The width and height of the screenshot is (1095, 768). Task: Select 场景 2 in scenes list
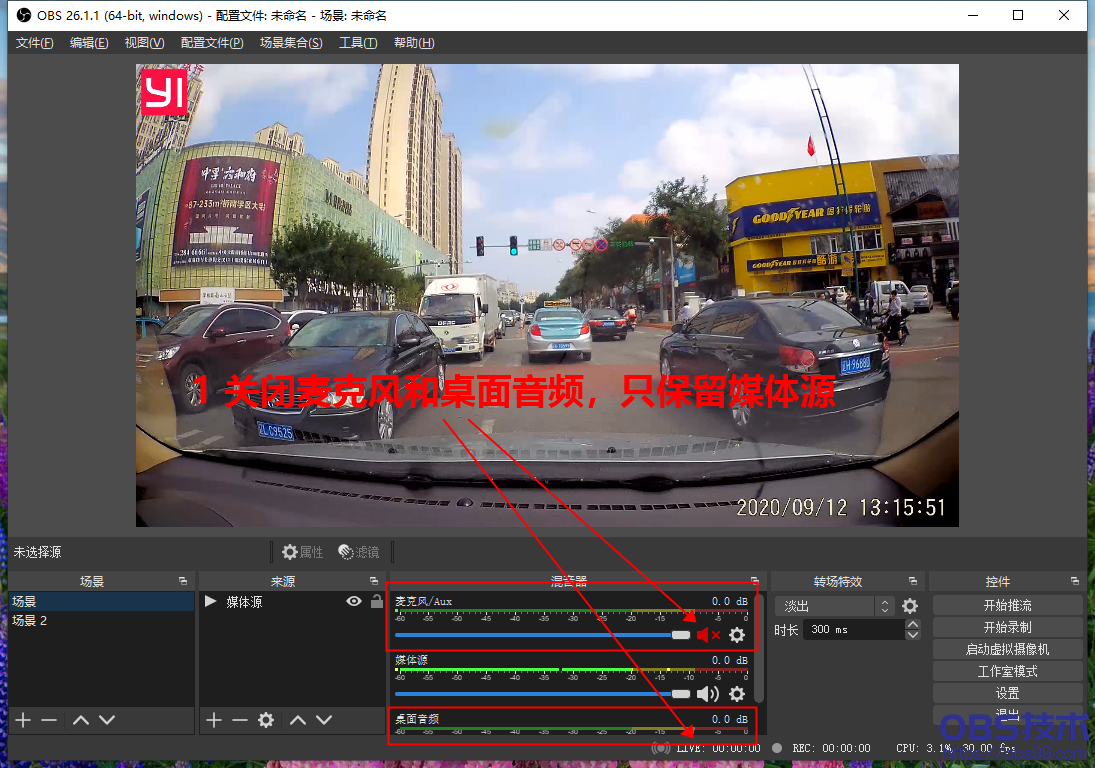coord(30,621)
